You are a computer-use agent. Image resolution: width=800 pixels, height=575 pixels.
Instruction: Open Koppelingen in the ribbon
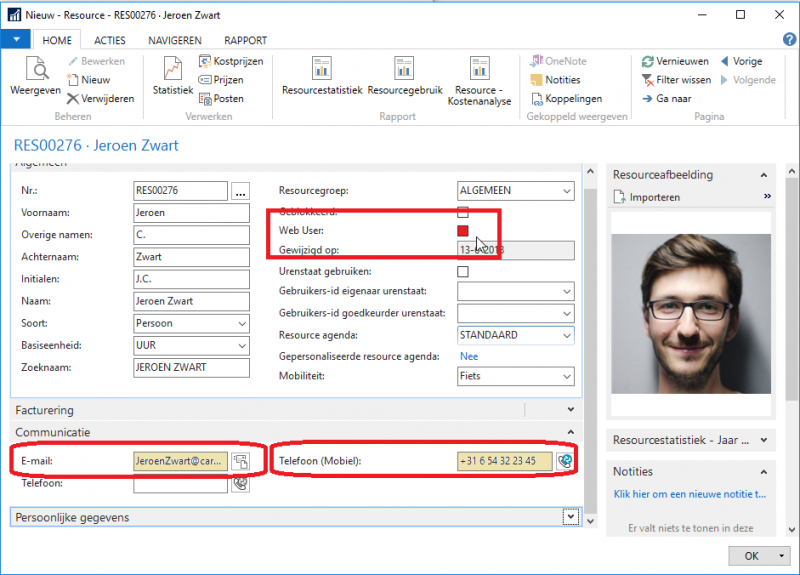click(x=566, y=98)
